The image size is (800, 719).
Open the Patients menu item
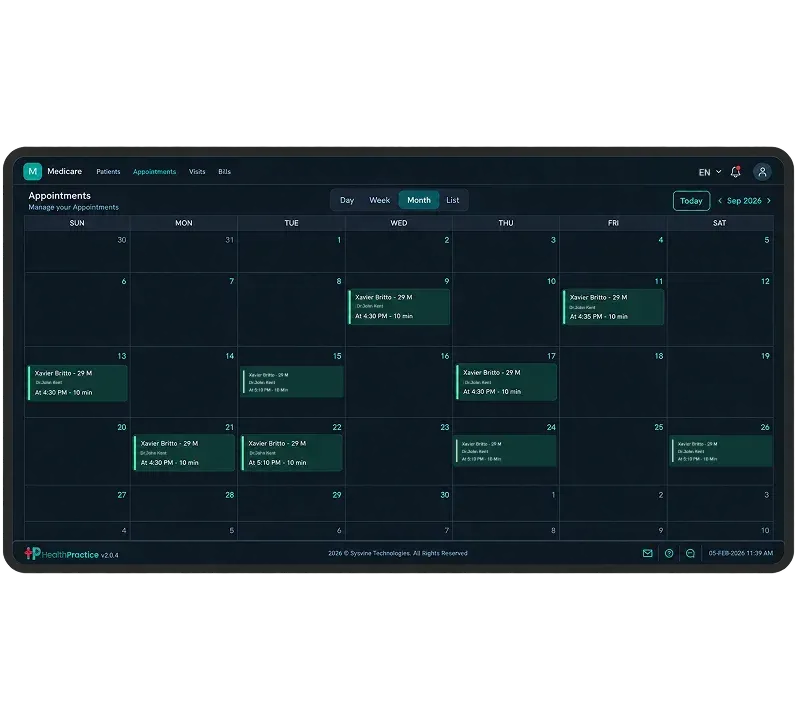point(108,171)
